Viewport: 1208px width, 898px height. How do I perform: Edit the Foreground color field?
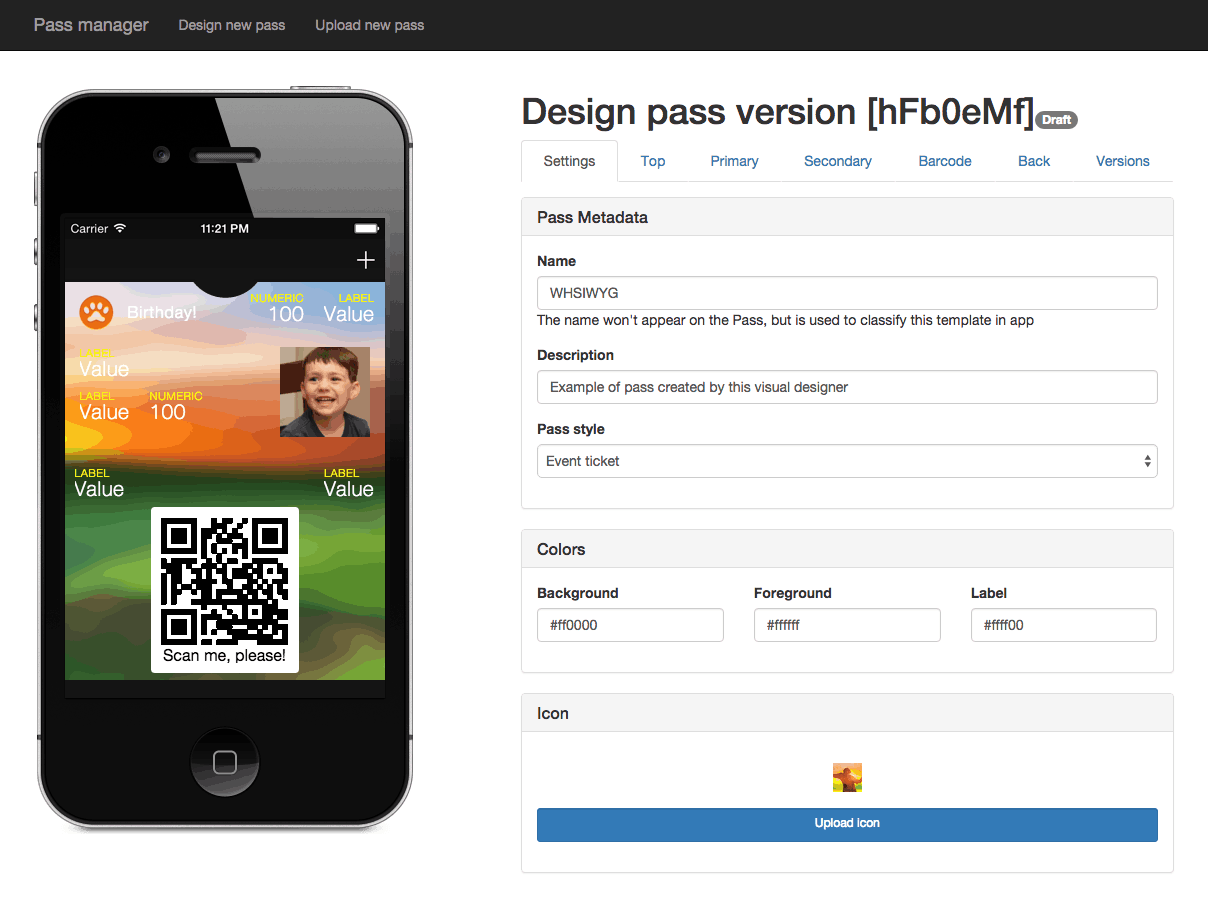847,625
